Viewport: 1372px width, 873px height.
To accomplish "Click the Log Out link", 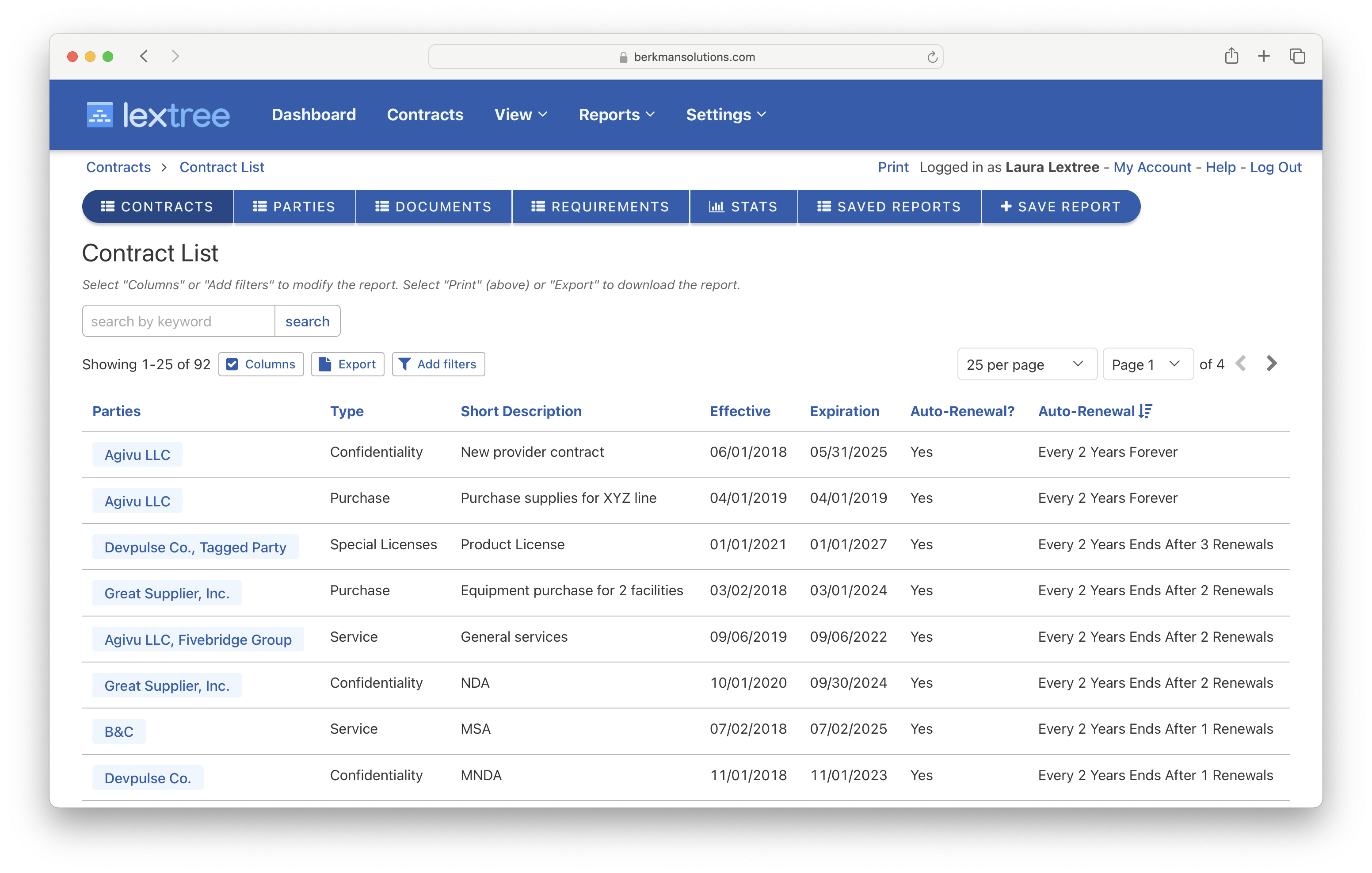I will 1276,167.
